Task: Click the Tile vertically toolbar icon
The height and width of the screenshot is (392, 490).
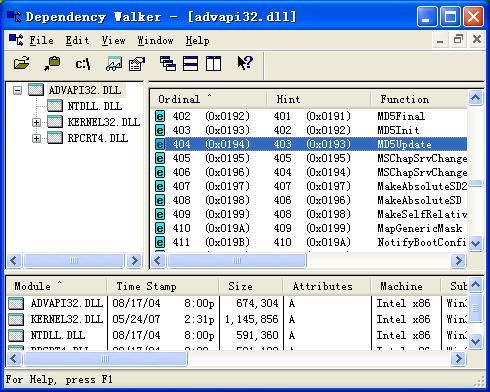Action: click(213, 63)
